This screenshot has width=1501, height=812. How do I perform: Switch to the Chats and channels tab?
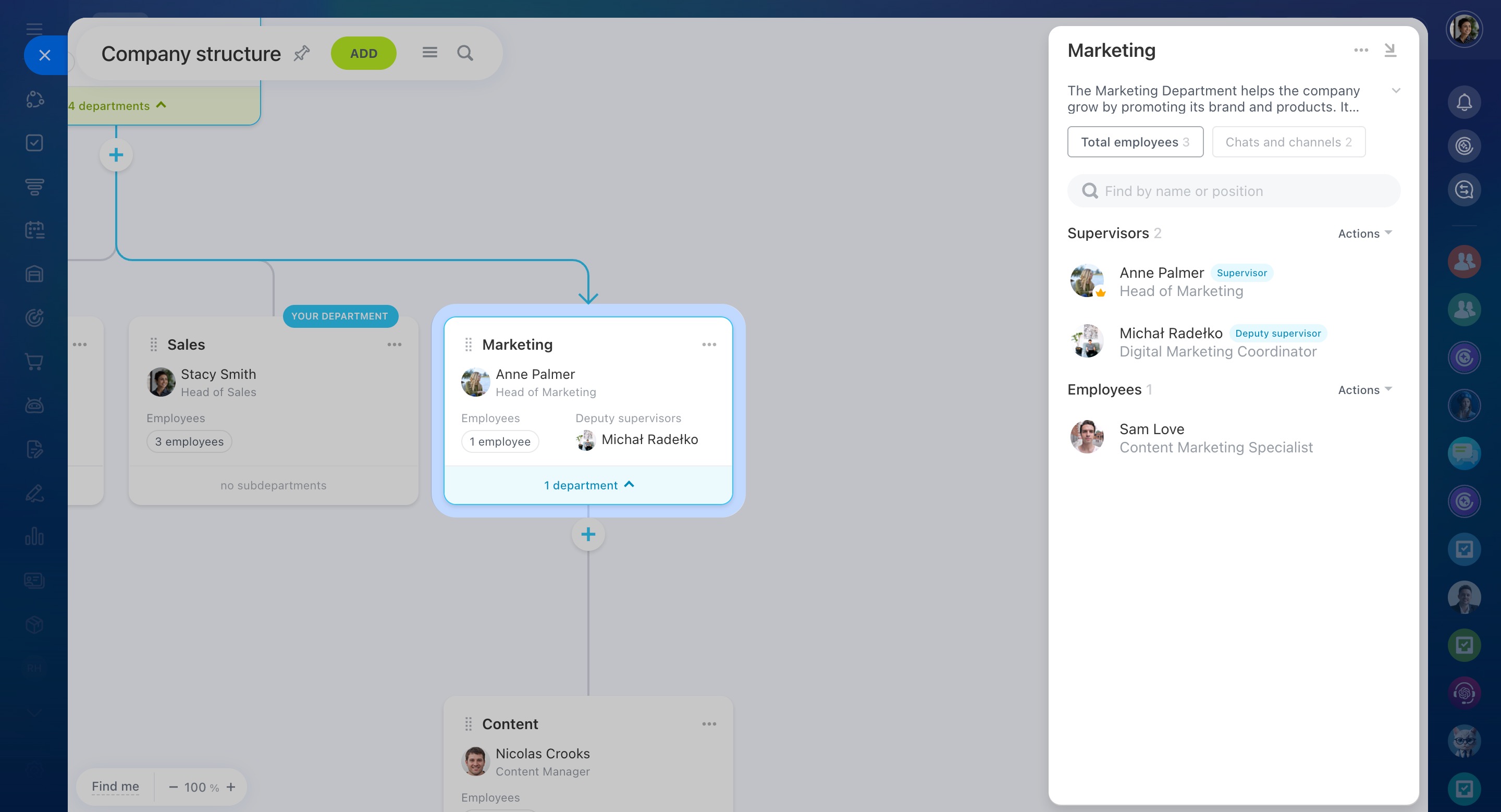click(1288, 142)
